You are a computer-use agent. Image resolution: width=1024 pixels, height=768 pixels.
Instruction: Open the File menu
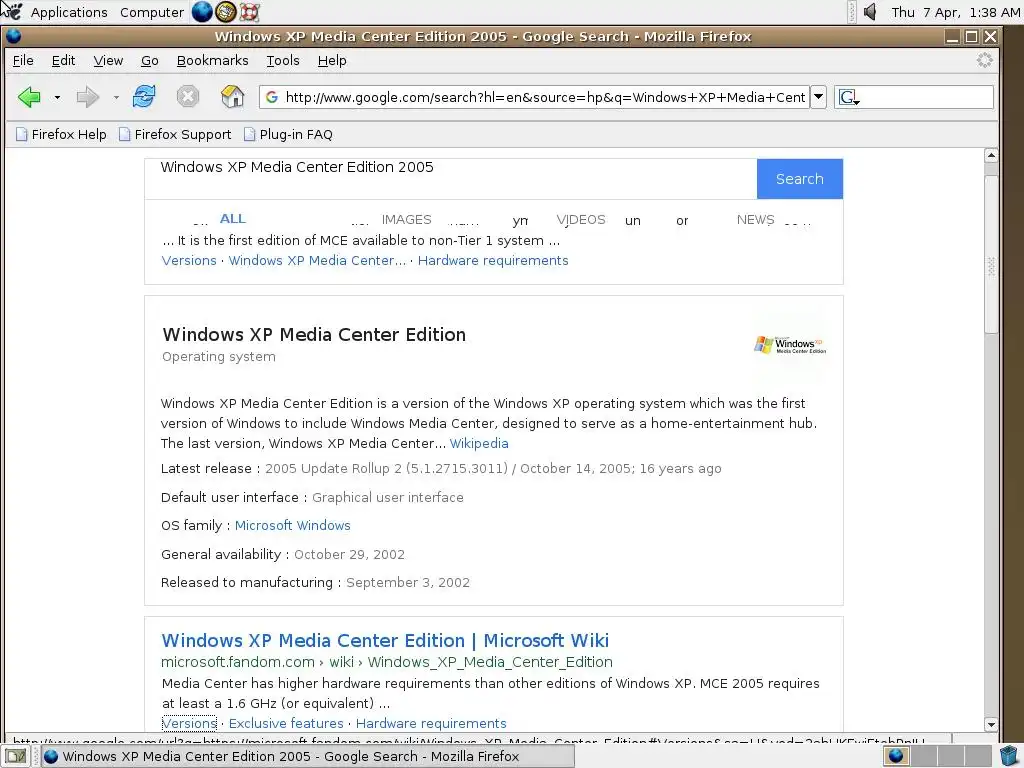pos(23,61)
